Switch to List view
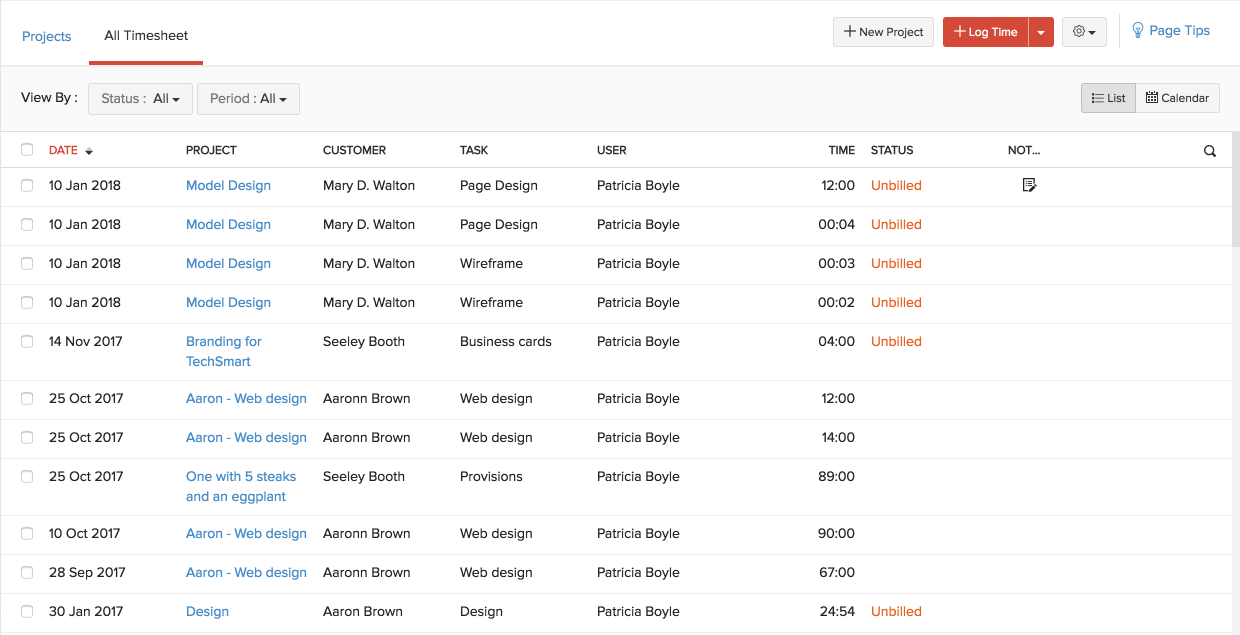This screenshot has width=1240, height=635. tap(1108, 98)
